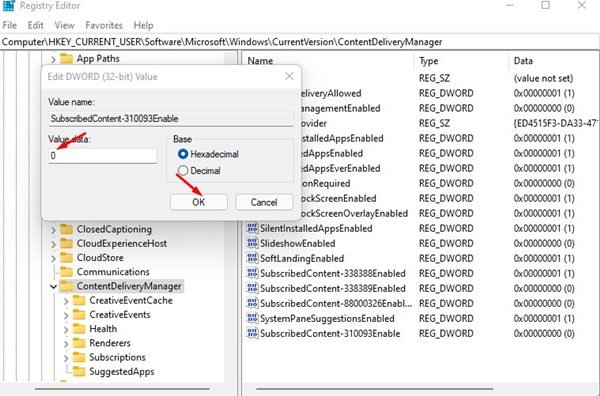Expand the CloudStore key
This screenshot has width=600, height=396.
[53, 258]
